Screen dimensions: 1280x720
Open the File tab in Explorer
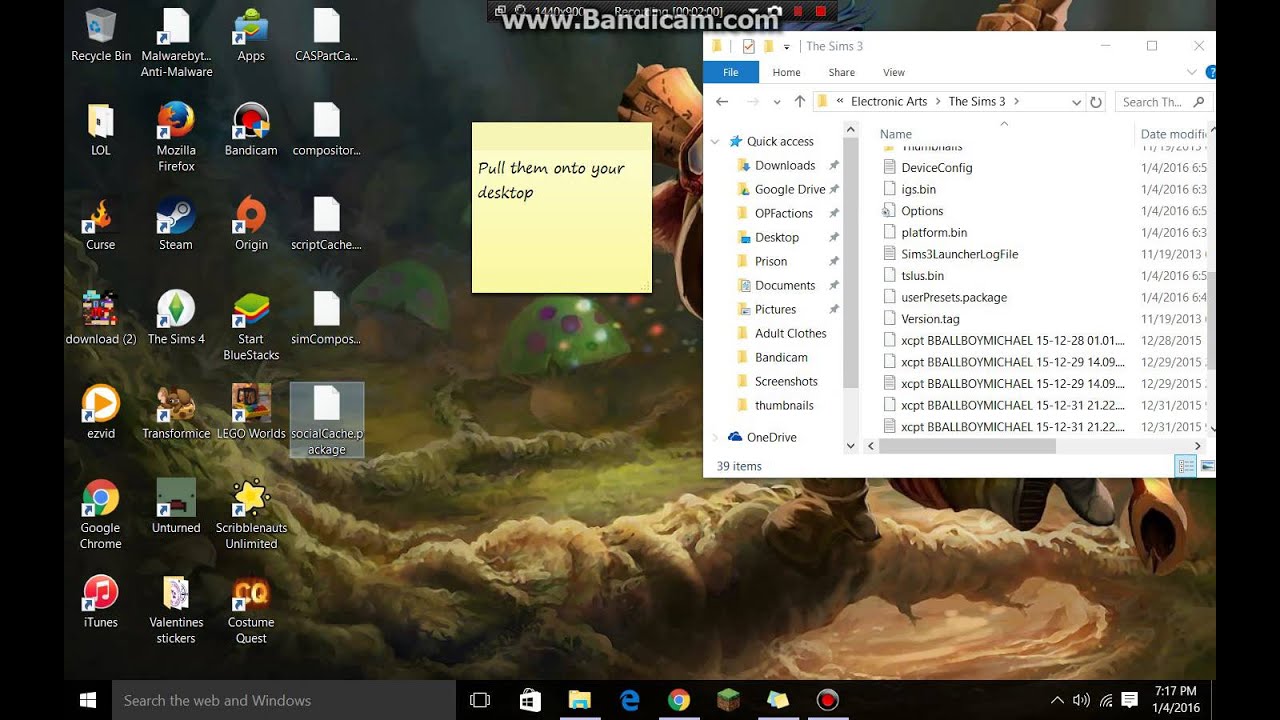point(731,72)
